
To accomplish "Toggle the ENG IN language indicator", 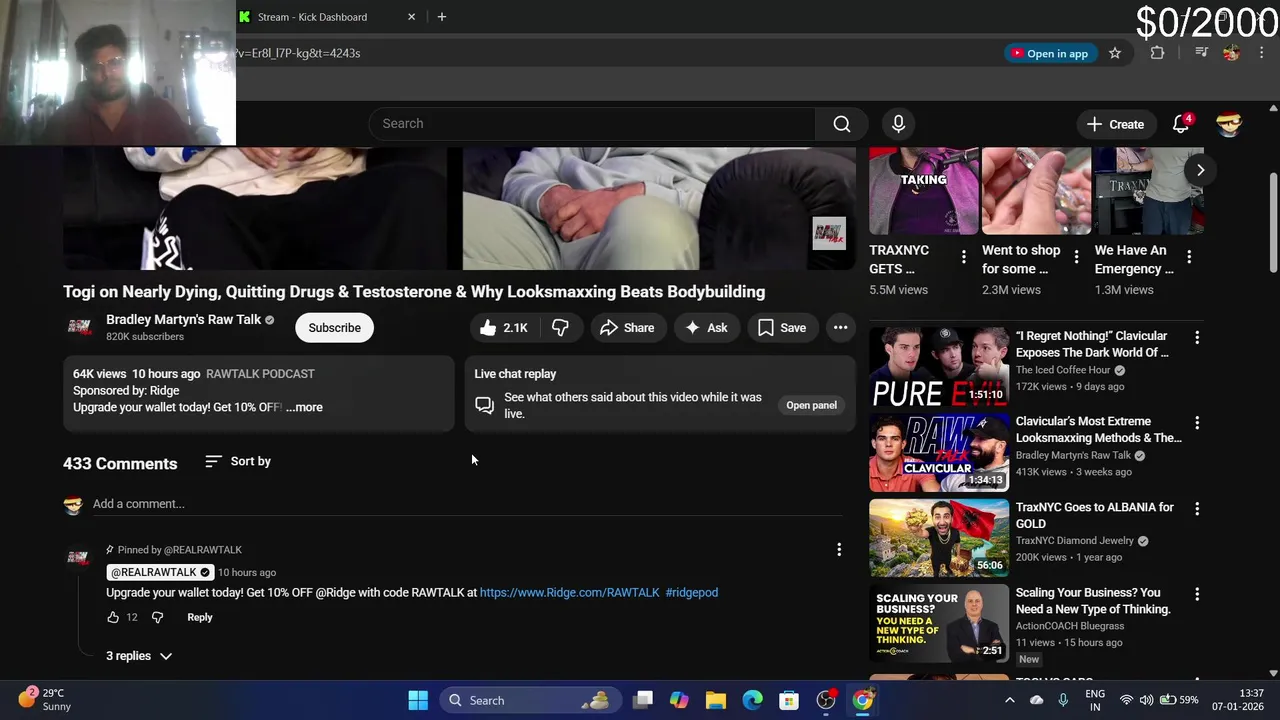I will (1095, 700).
